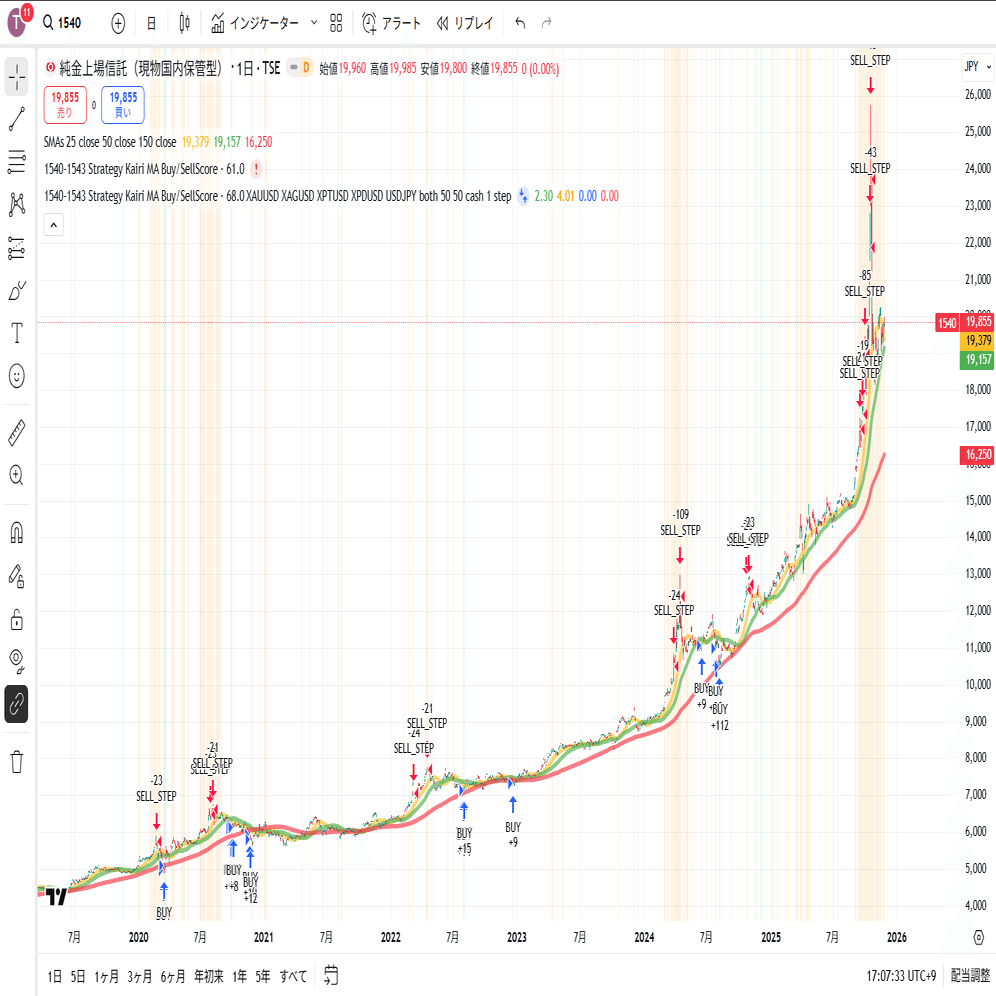Click the 19,855 売り sell button
The height and width of the screenshot is (996, 996).
64,102
